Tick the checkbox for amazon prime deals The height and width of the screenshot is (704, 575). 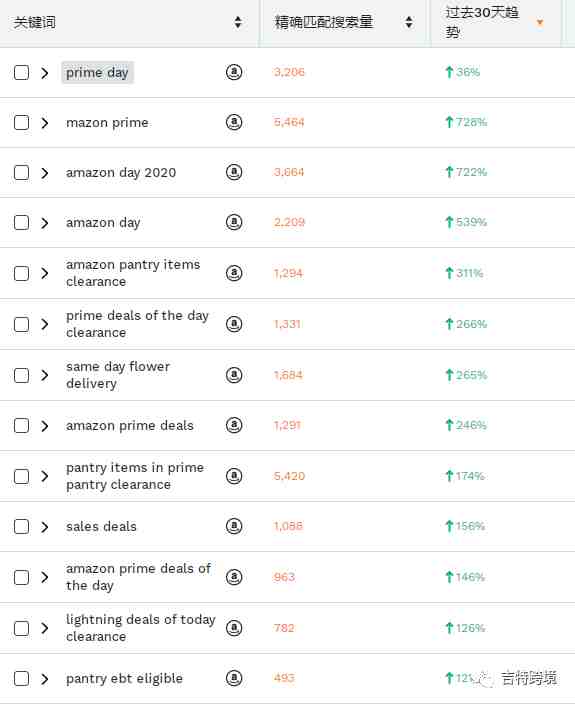point(22,425)
